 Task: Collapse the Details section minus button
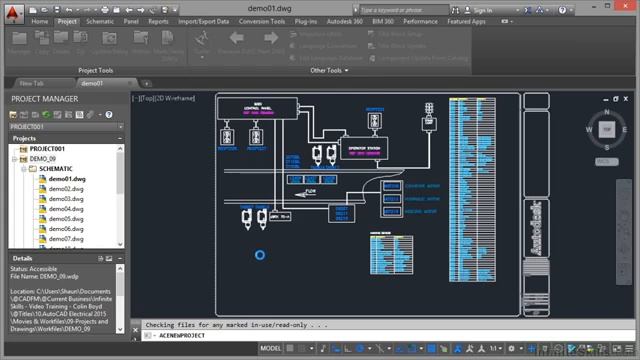click(x=120, y=258)
